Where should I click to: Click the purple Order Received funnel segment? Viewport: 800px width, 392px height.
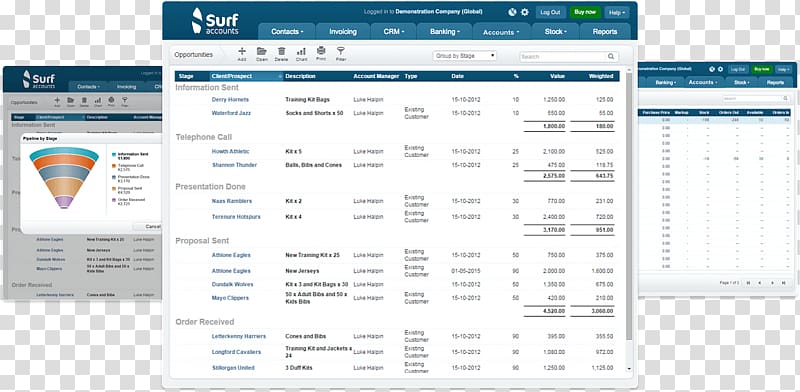[x=64, y=202]
